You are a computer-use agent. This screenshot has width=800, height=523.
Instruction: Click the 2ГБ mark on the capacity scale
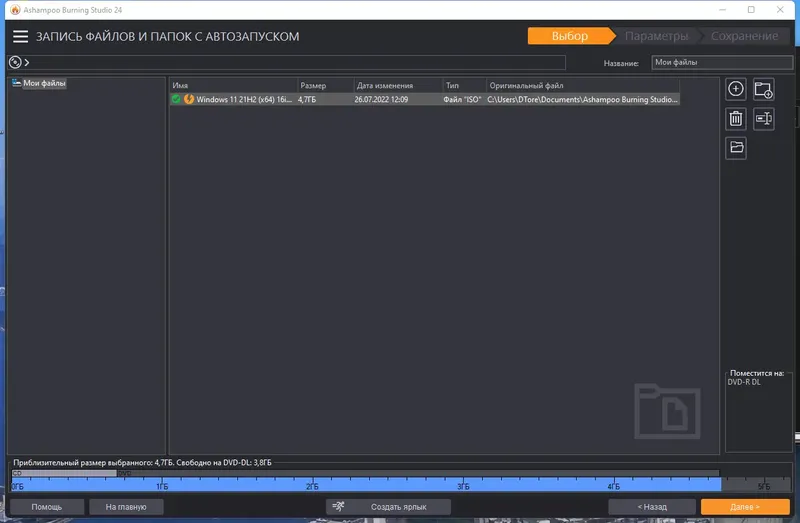pos(312,486)
